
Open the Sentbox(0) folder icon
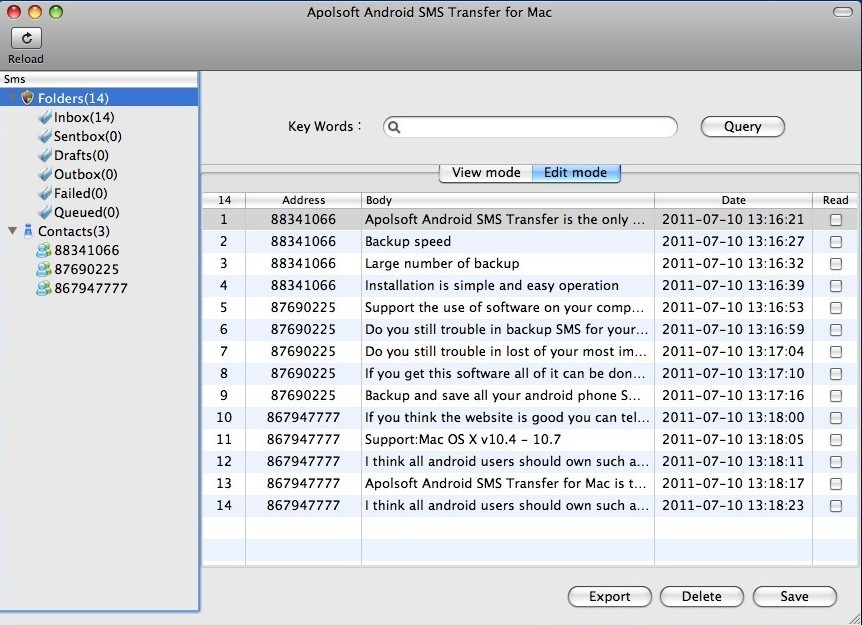(x=45, y=136)
